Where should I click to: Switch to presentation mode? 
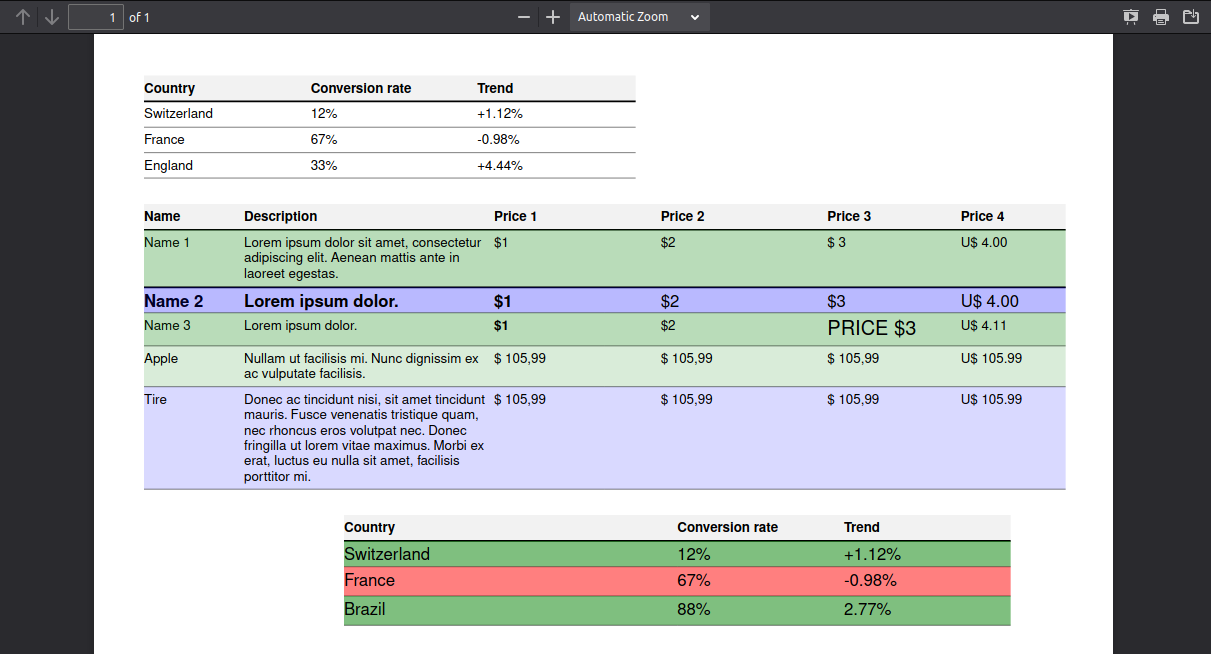[x=1131, y=17]
